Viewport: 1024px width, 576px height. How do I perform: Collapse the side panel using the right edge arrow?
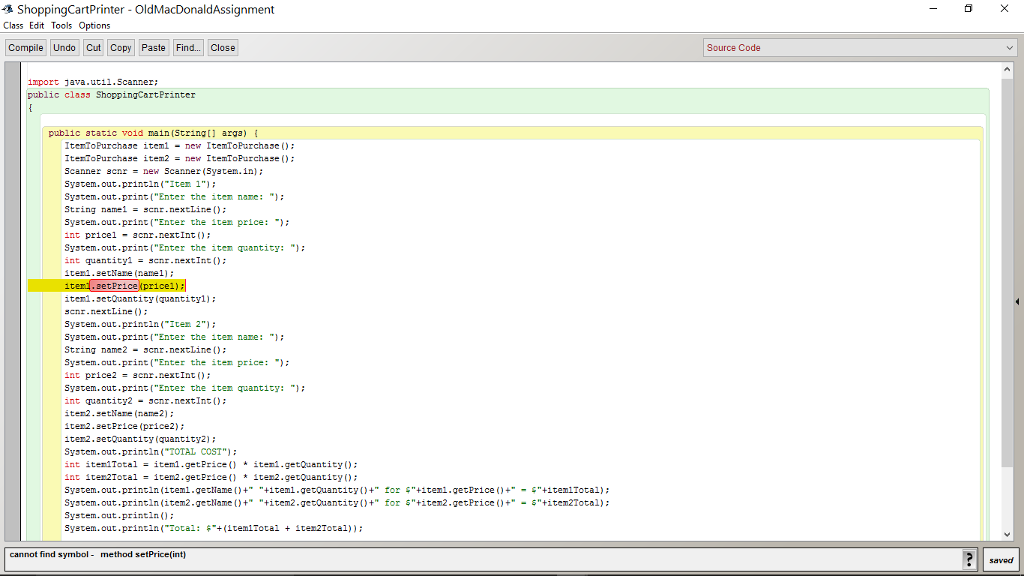pos(1015,302)
